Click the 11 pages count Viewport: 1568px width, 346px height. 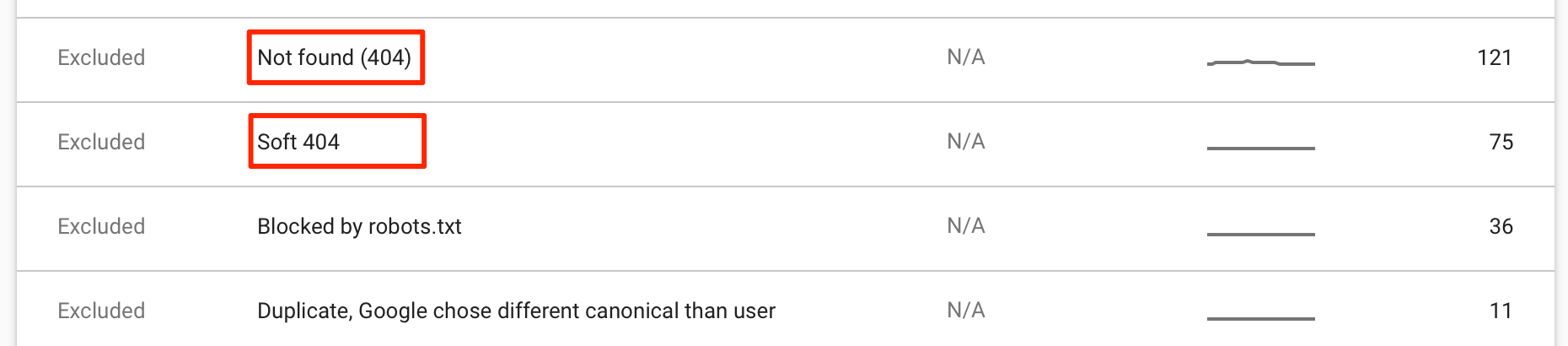(x=1501, y=311)
